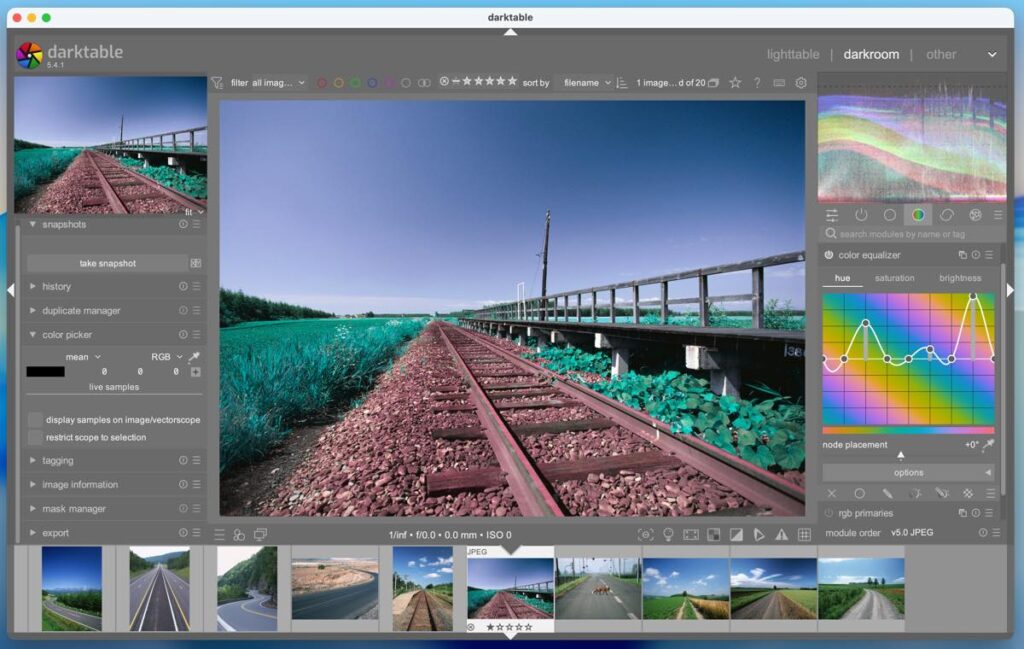Image resolution: width=1024 pixels, height=649 pixels.
Task: Toggle the ISO 12646 color assessment bulb
Action: coord(668,535)
